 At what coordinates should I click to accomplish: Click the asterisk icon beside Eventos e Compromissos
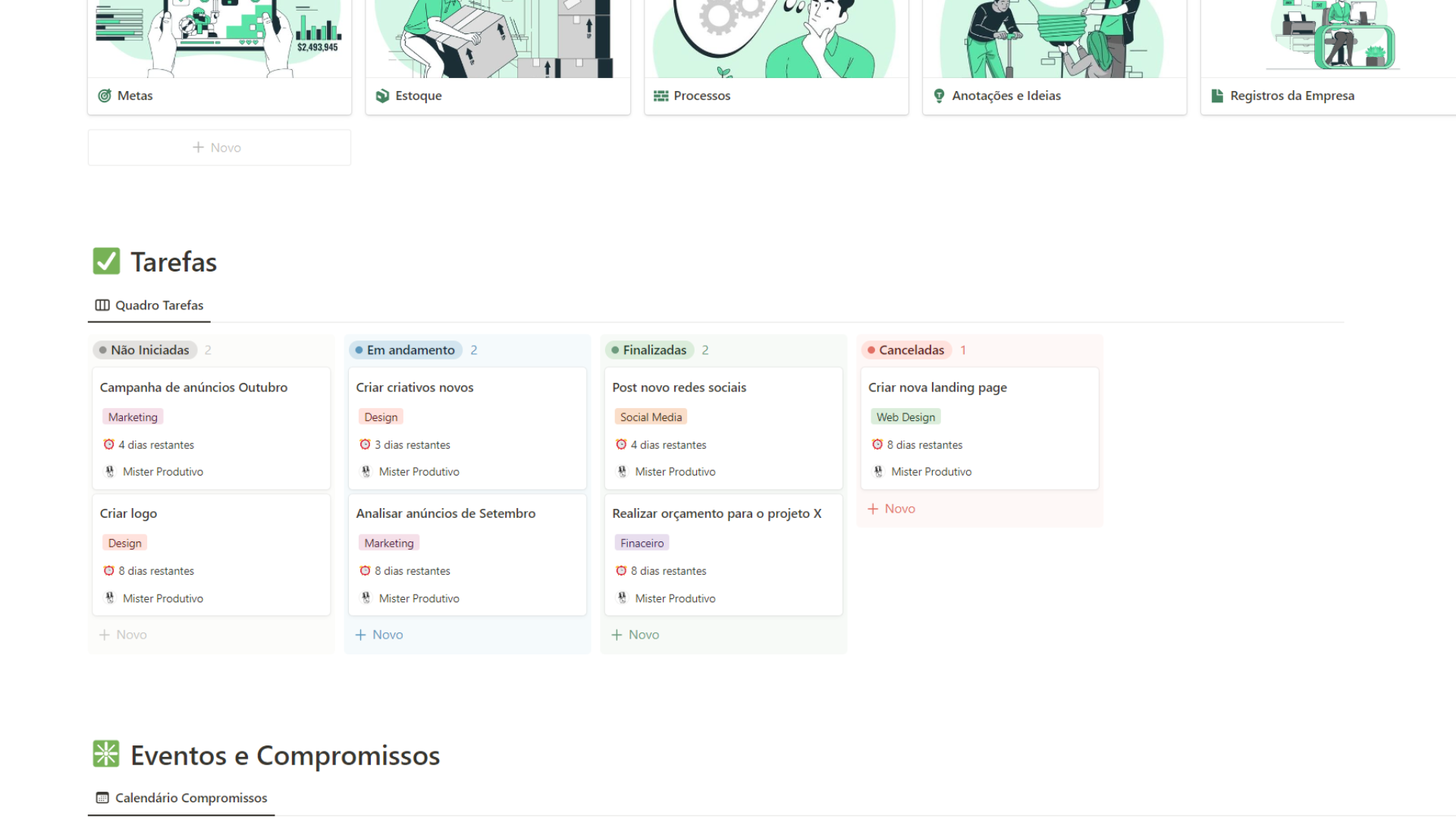[106, 754]
